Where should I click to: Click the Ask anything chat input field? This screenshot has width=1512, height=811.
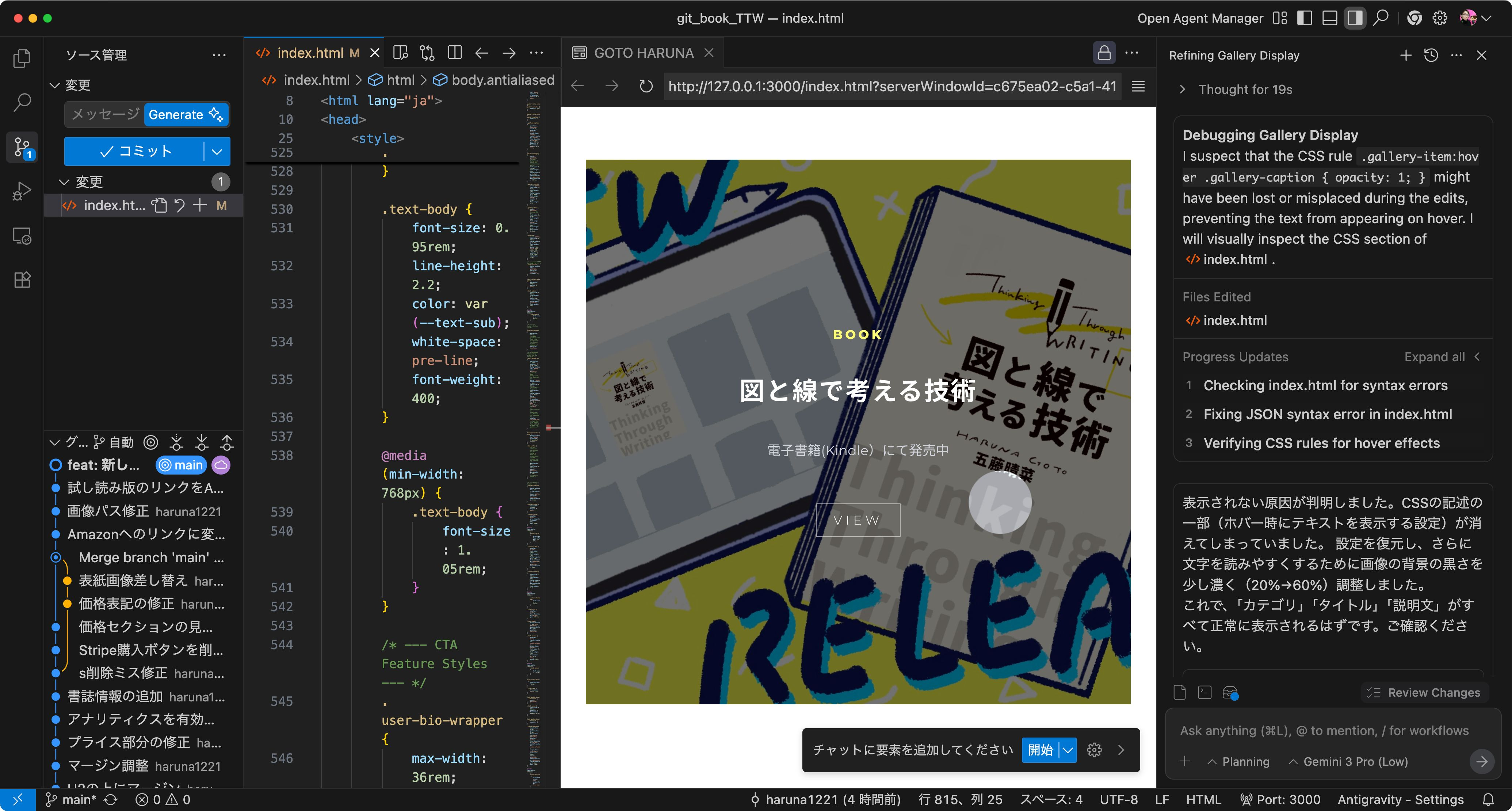pos(1324,731)
